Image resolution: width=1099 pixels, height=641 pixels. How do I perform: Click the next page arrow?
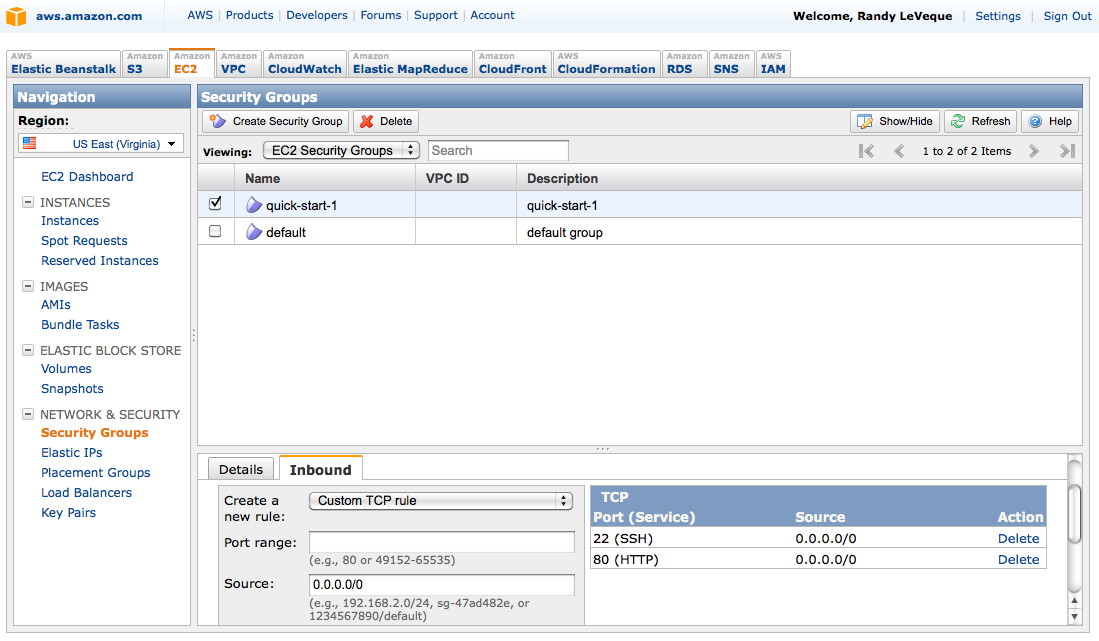pos(1034,151)
